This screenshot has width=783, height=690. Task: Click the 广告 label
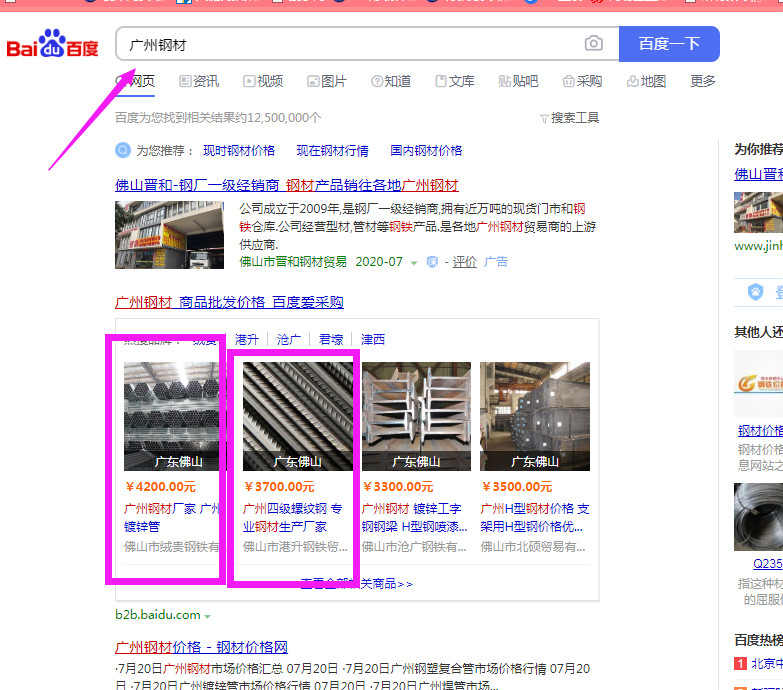[x=496, y=262]
